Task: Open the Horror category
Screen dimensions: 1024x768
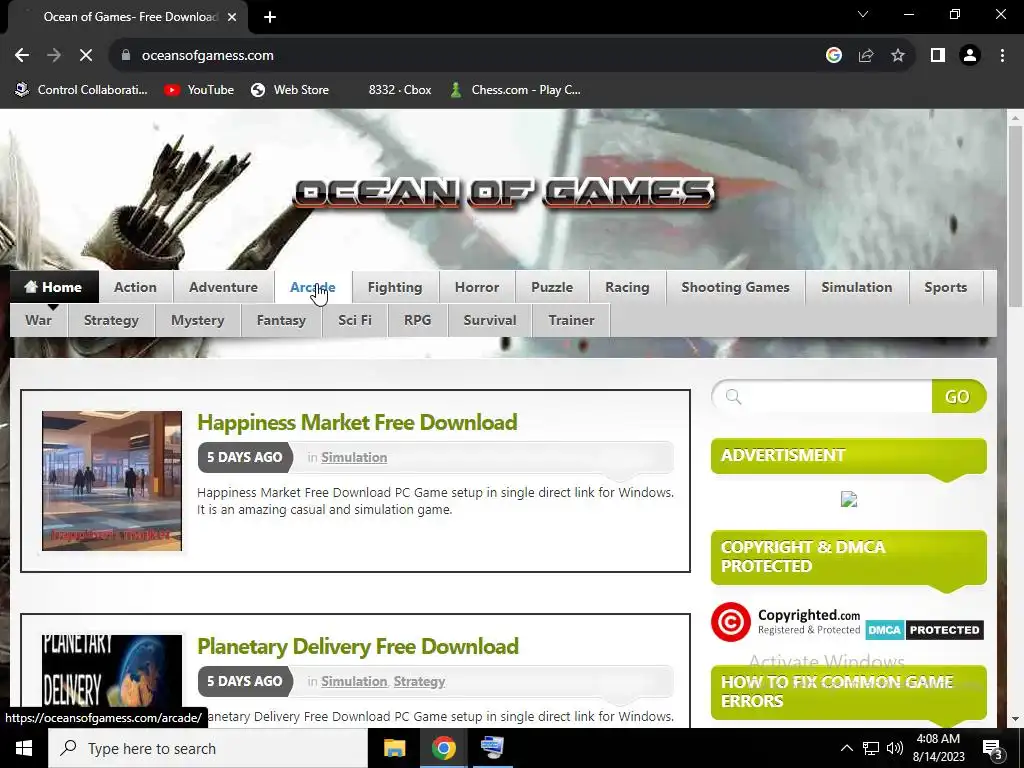Action: (477, 287)
